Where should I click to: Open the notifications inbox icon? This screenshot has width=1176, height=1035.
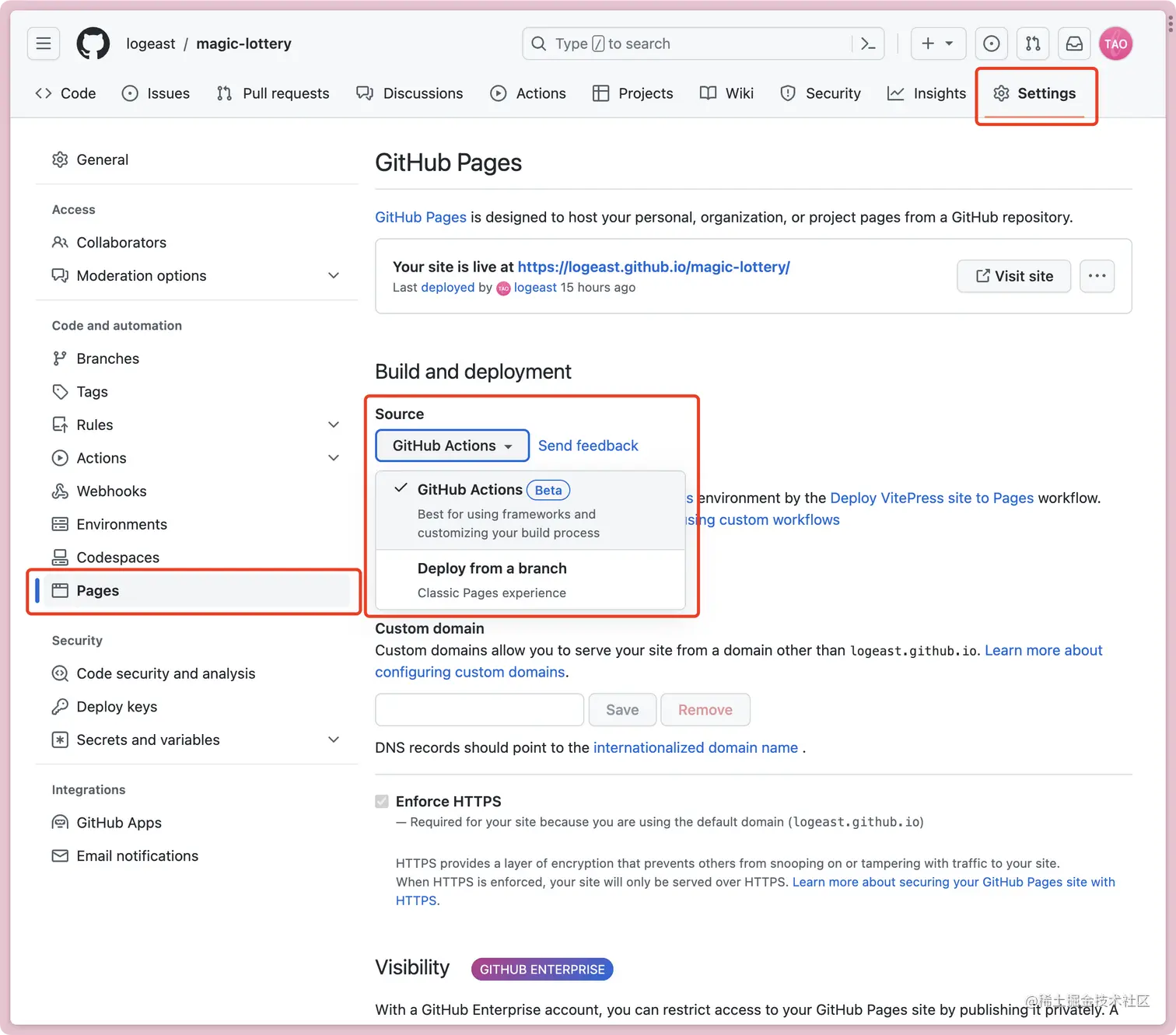(1074, 44)
